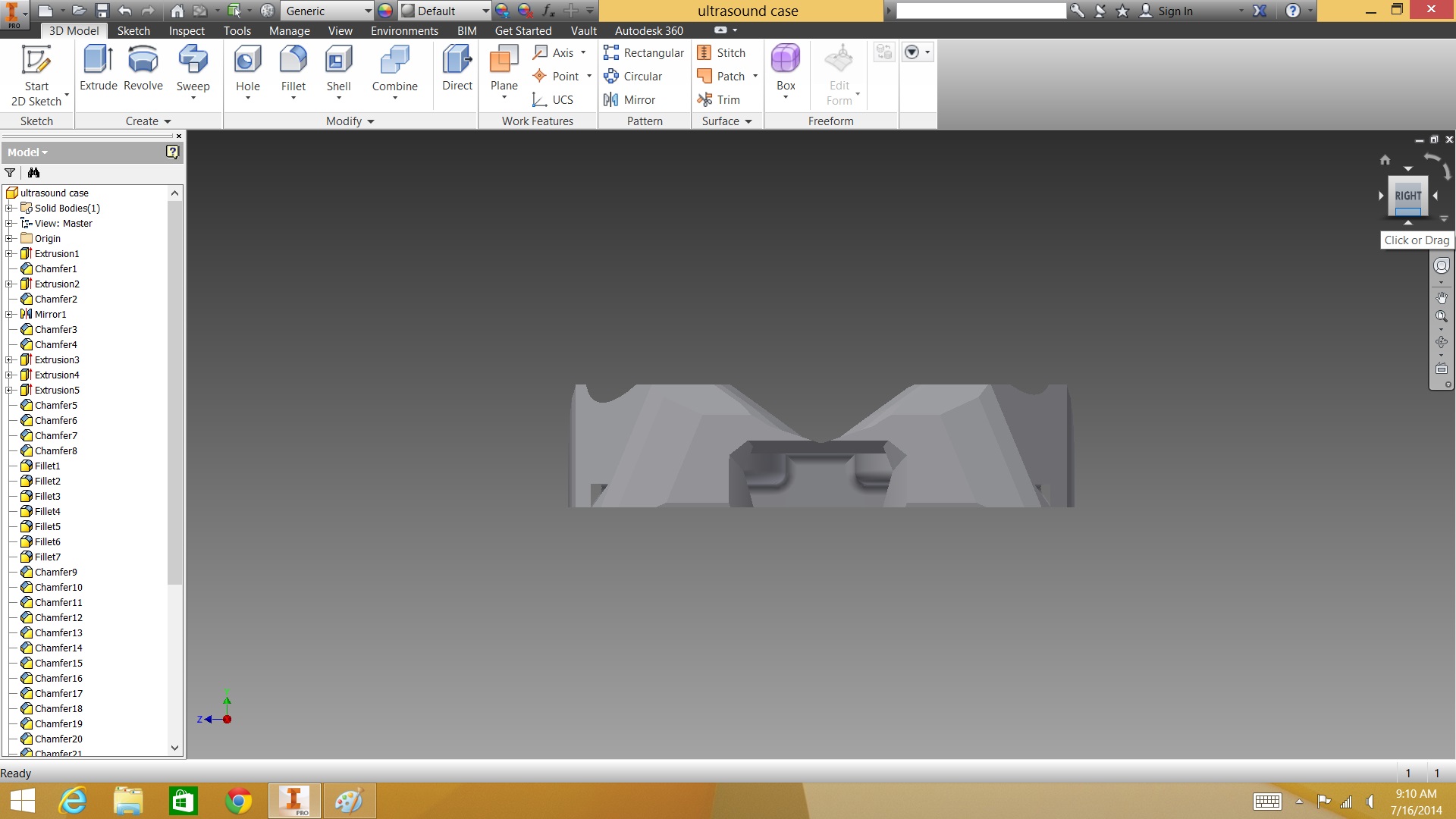Open the Environments ribbon tab
This screenshot has width=1456, height=819.
click(404, 30)
